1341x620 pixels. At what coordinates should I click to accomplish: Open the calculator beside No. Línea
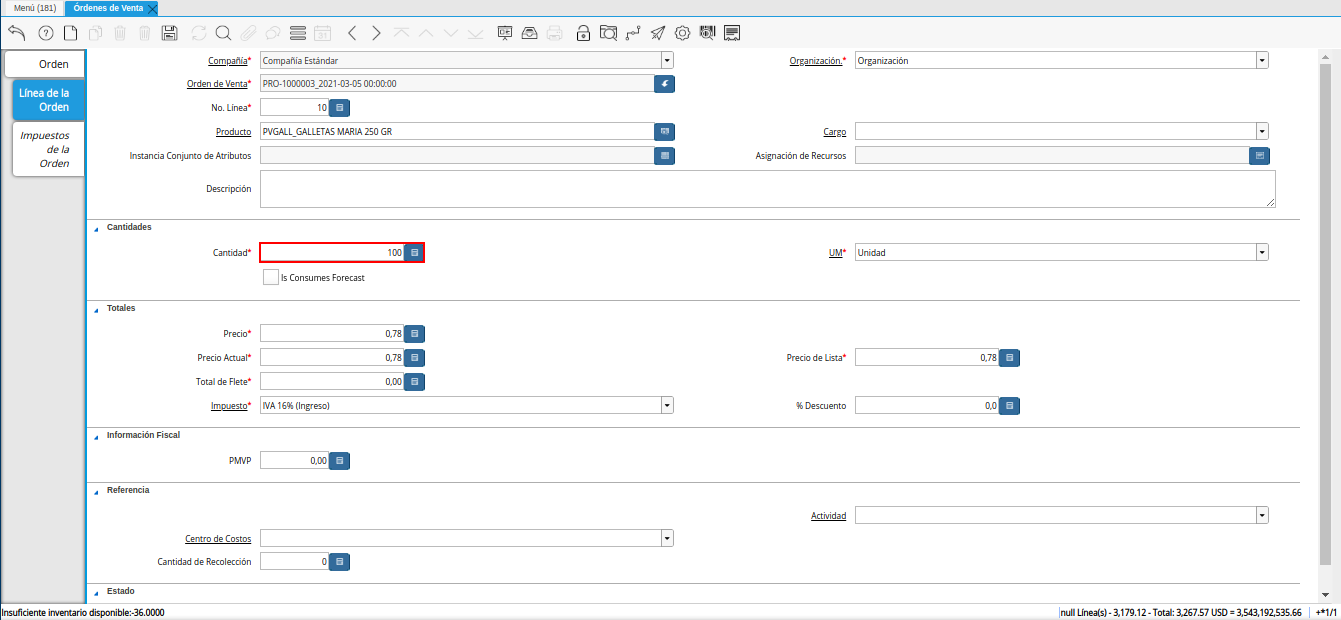(340, 107)
